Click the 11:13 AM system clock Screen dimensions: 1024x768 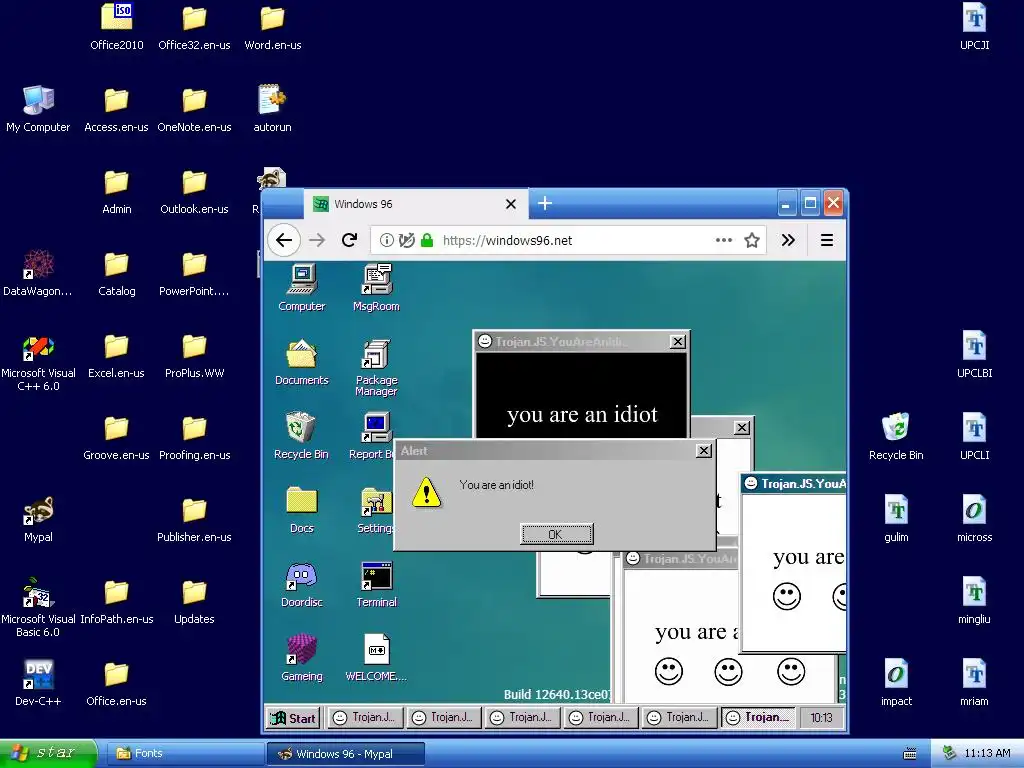pos(987,754)
